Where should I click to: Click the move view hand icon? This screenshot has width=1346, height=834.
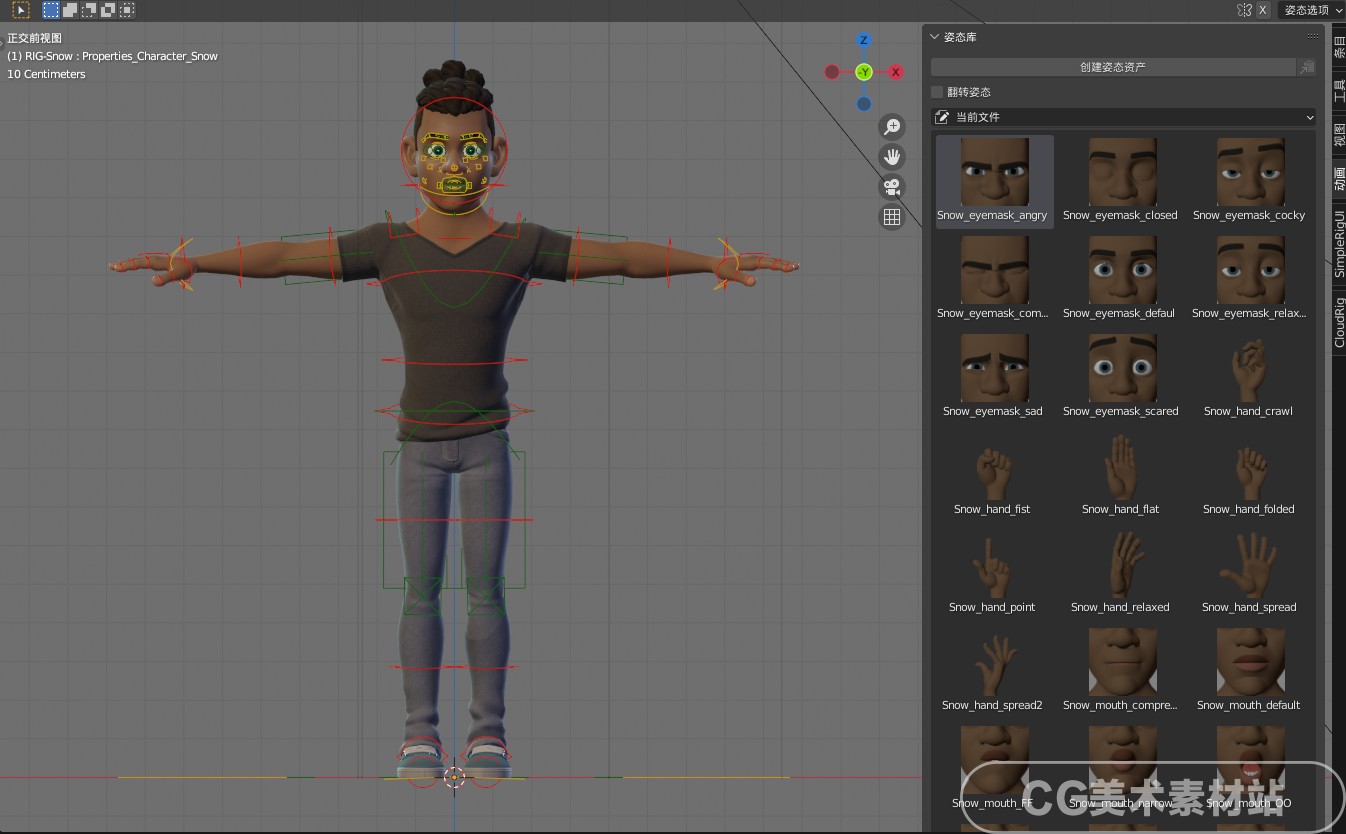click(x=891, y=156)
